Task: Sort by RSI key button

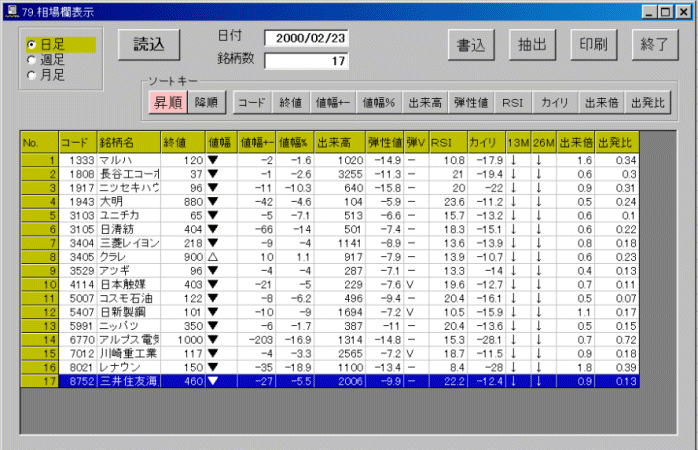Action: click(x=513, y=103)
